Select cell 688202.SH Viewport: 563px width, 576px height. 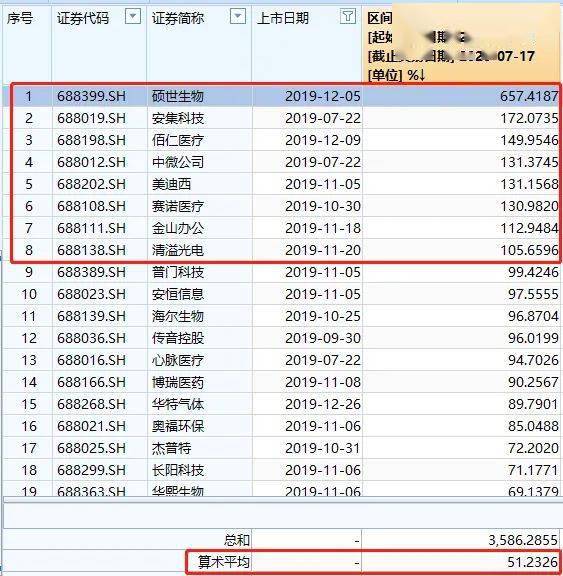click(91, 184)
